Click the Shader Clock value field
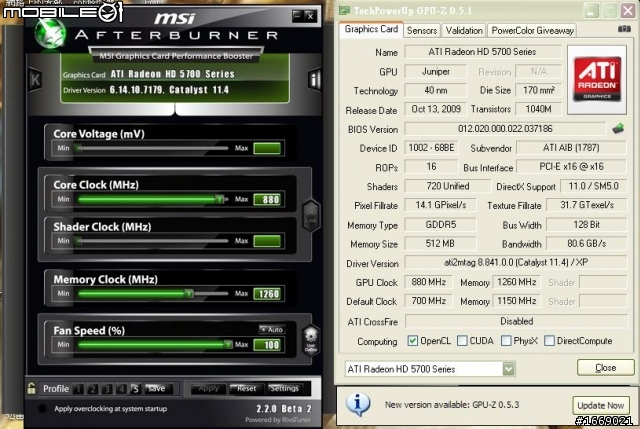Image resolution: width=640 pixels, height=429 pixels. pos(267,241)
